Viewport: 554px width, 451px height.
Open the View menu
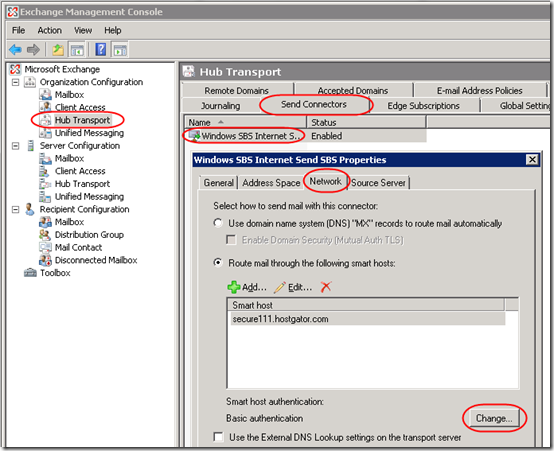point(83,30)
